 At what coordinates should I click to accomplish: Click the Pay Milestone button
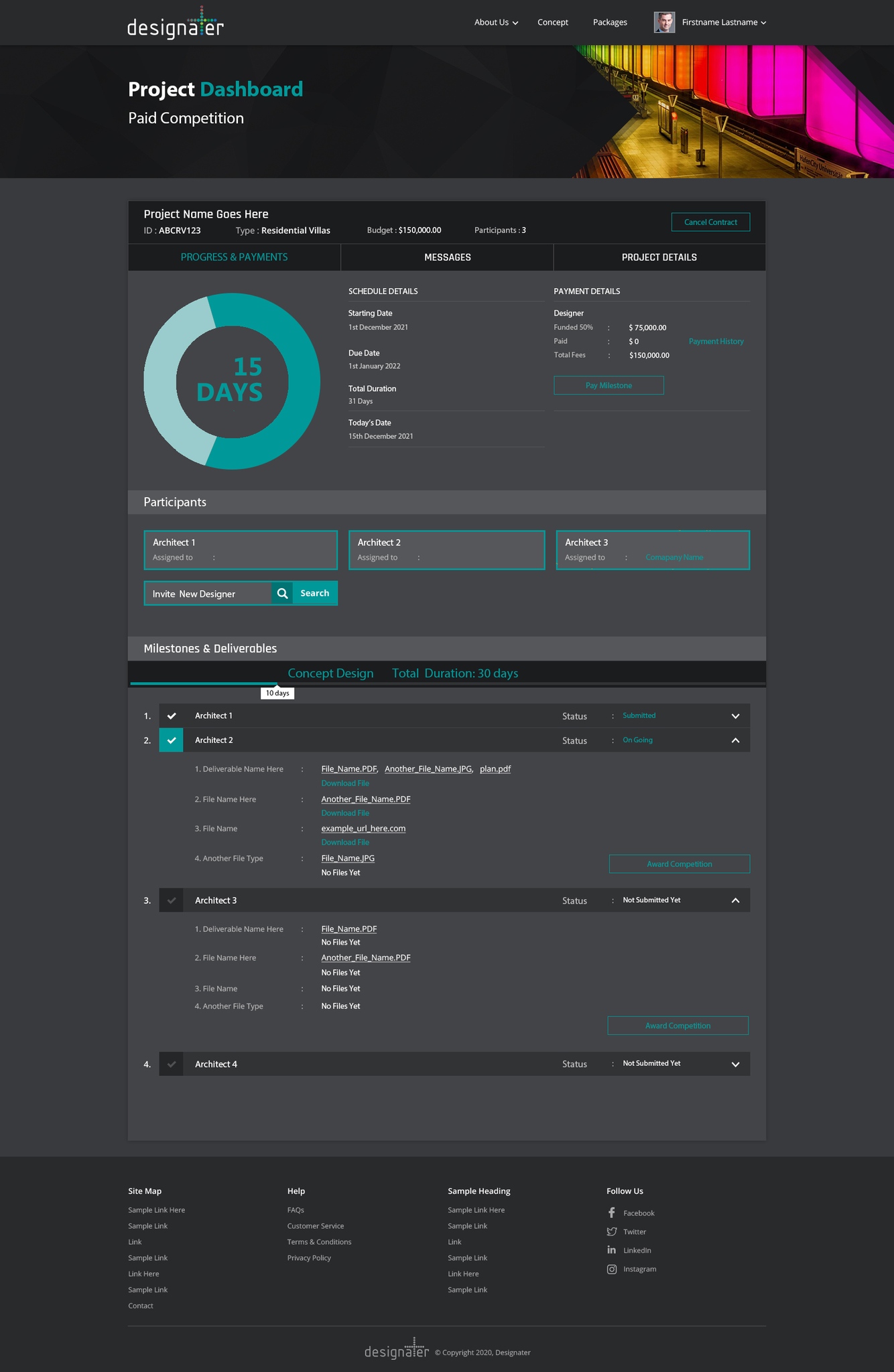tap(609, 385)
